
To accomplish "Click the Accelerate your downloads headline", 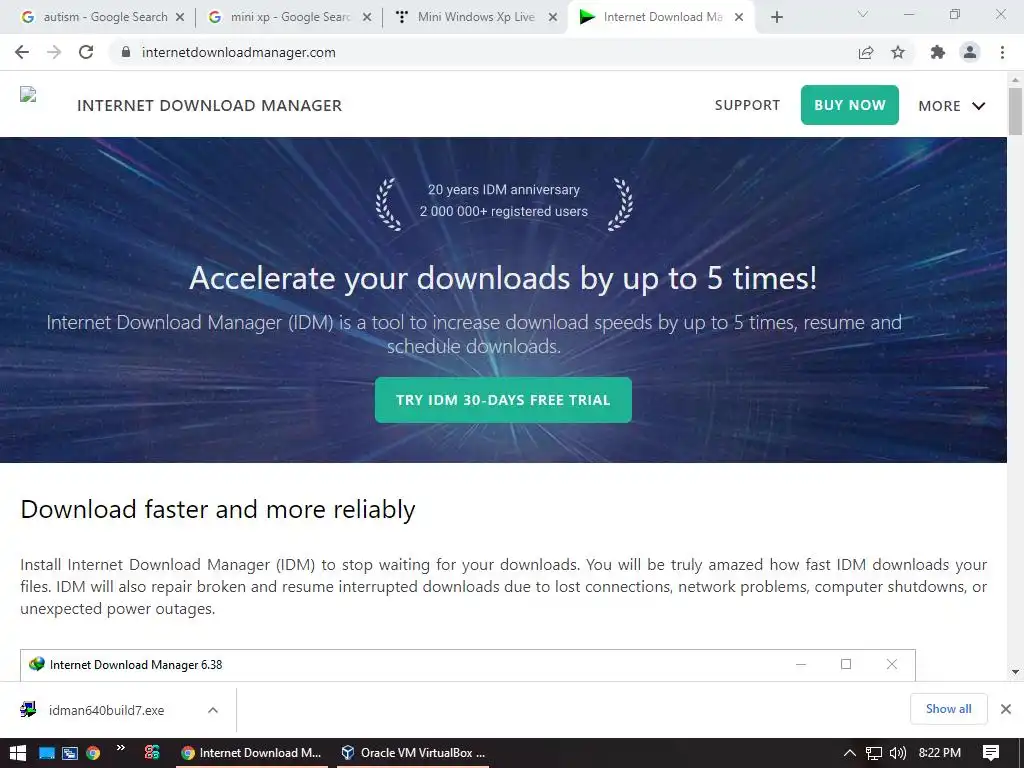I will point(503,278).
